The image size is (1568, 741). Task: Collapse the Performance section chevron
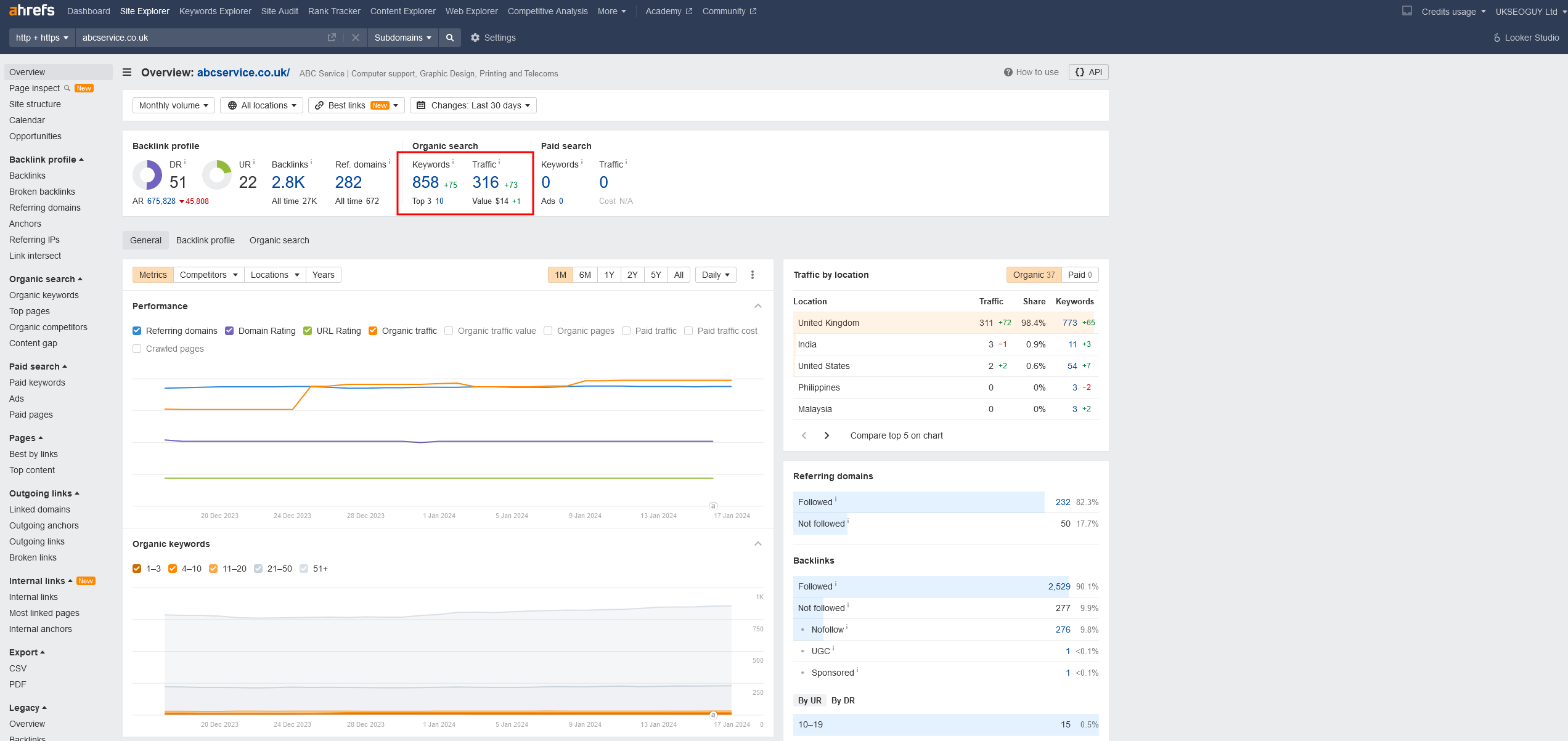coord(757,306)
